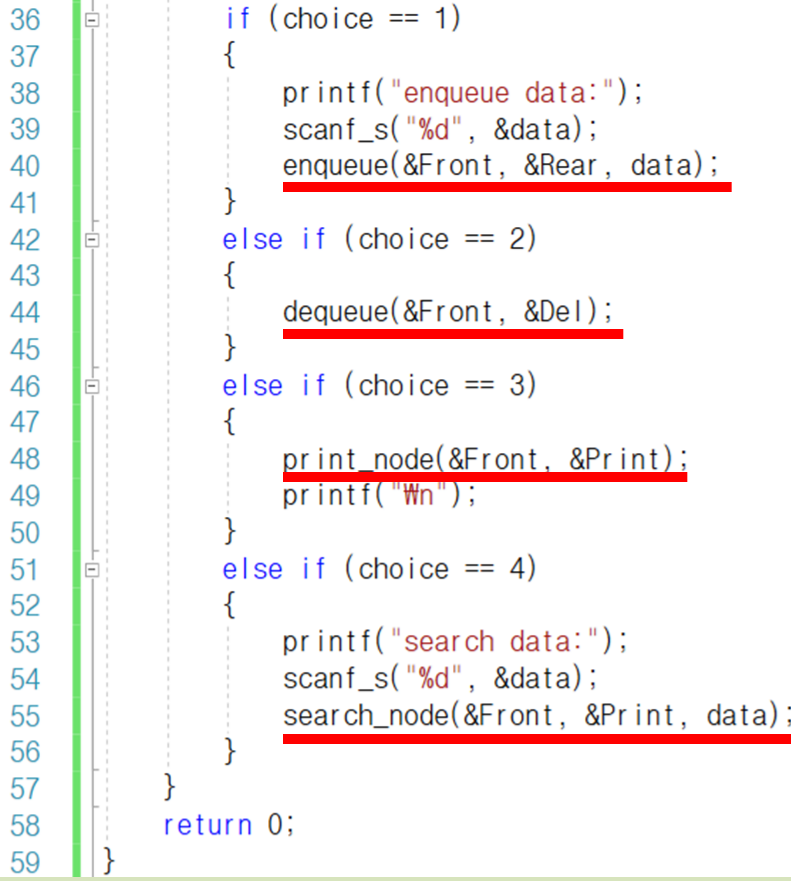Click the if keyword on line 36

[x=237, y=19]
